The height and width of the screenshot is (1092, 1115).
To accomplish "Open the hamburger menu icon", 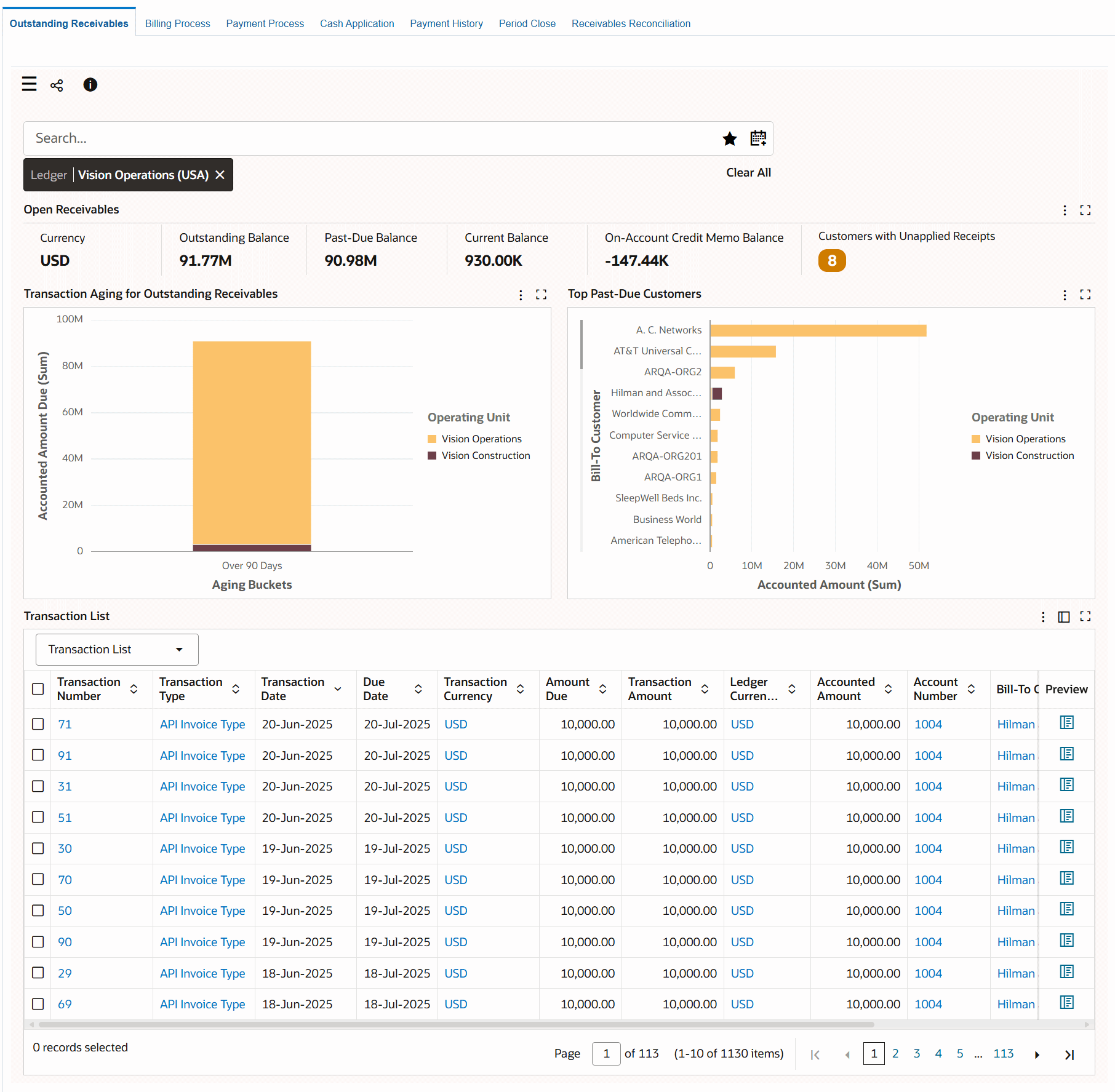I will click(x=29, y=84).
